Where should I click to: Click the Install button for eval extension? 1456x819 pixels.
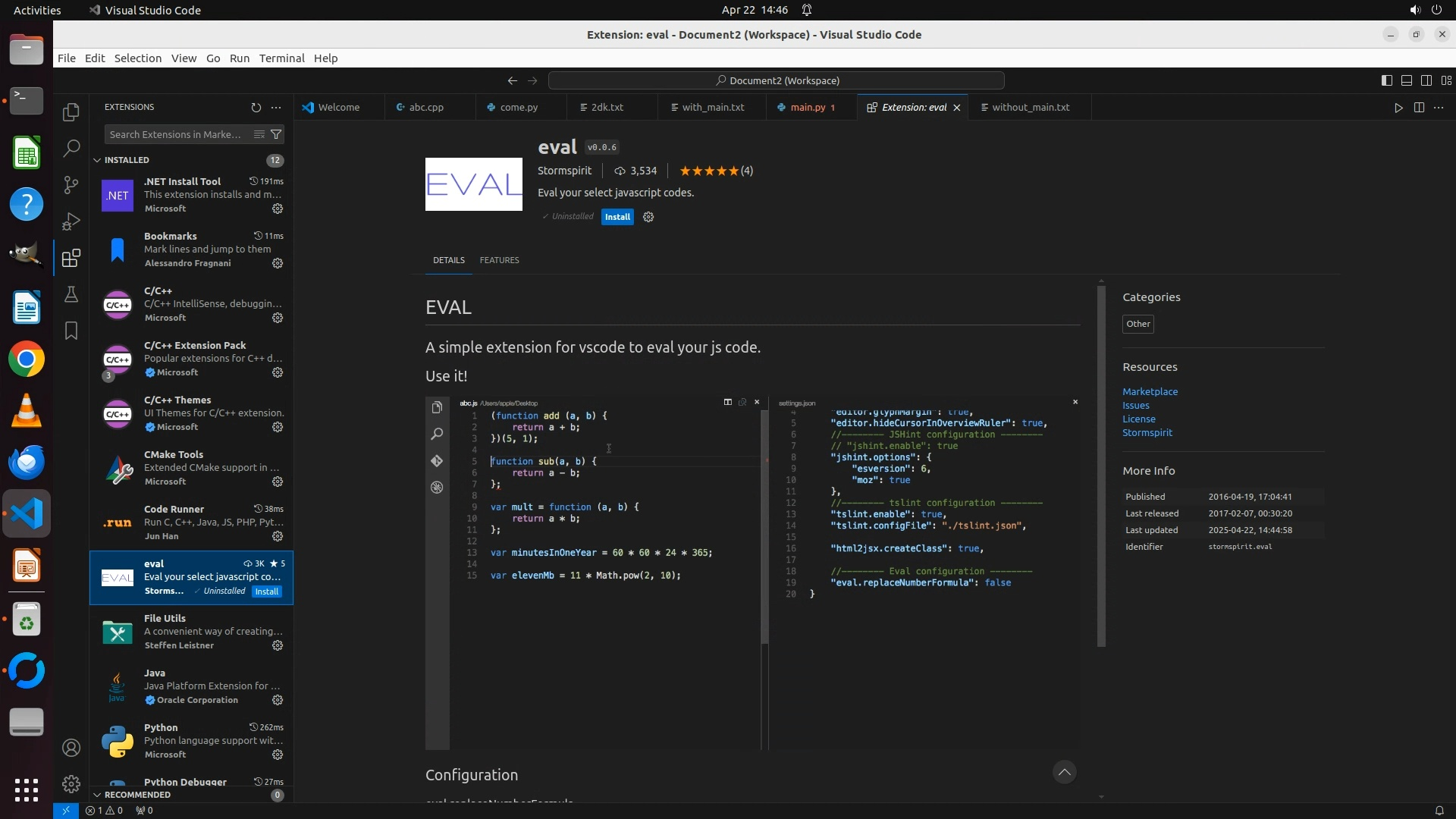617,217
